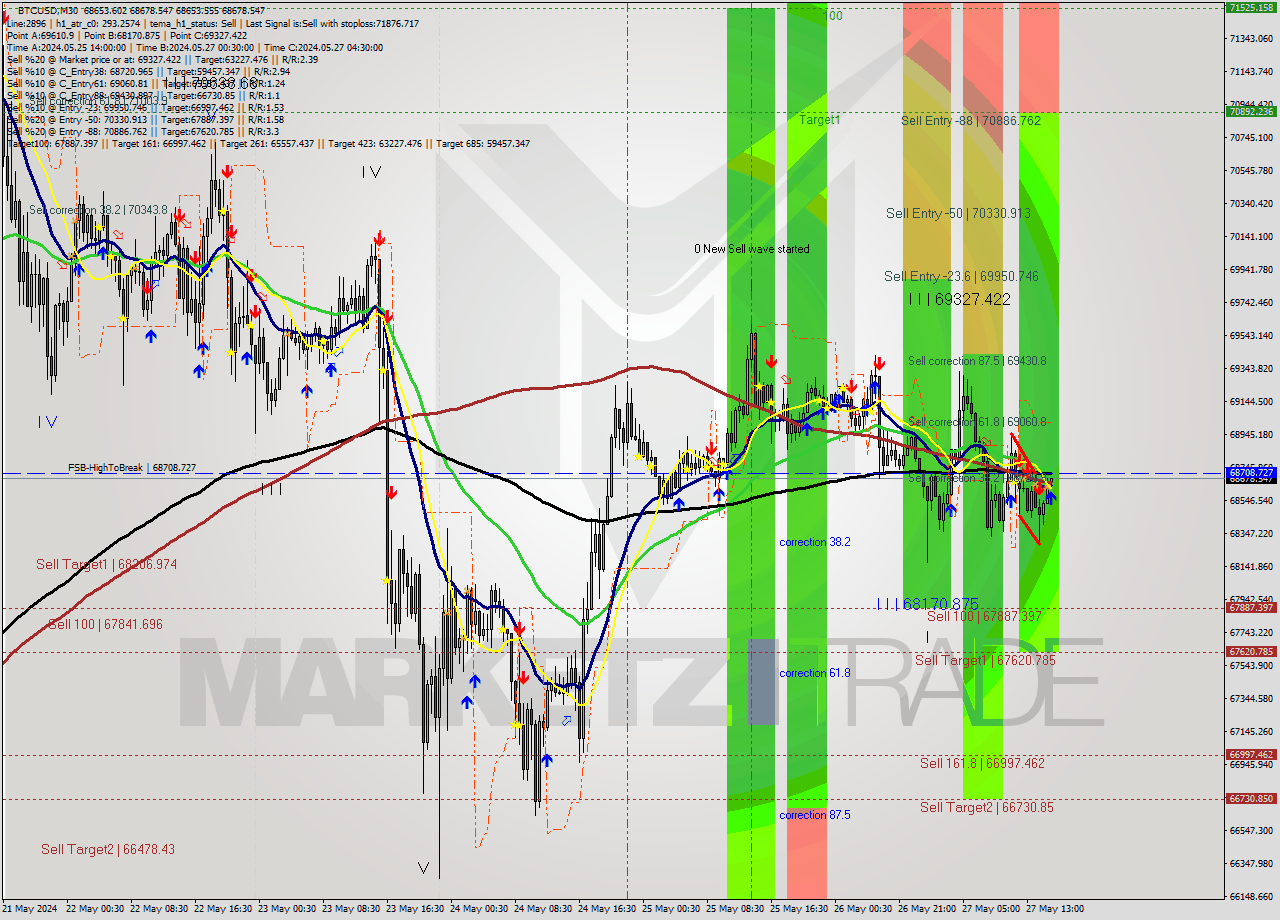Select the 'Sell Target2 | 66730.85' label
This screenshot has width=1280, height=920.
tap(987, 807)
